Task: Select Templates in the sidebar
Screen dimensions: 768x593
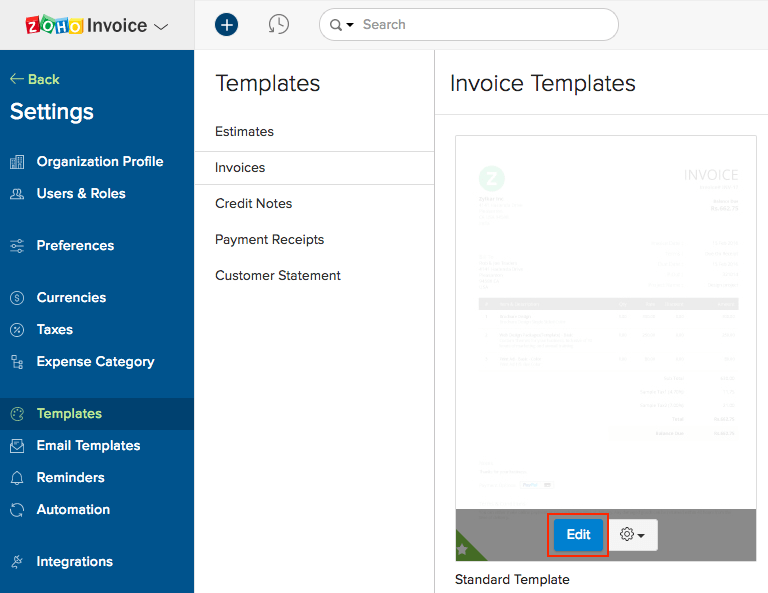Action: tap(97, 414)
